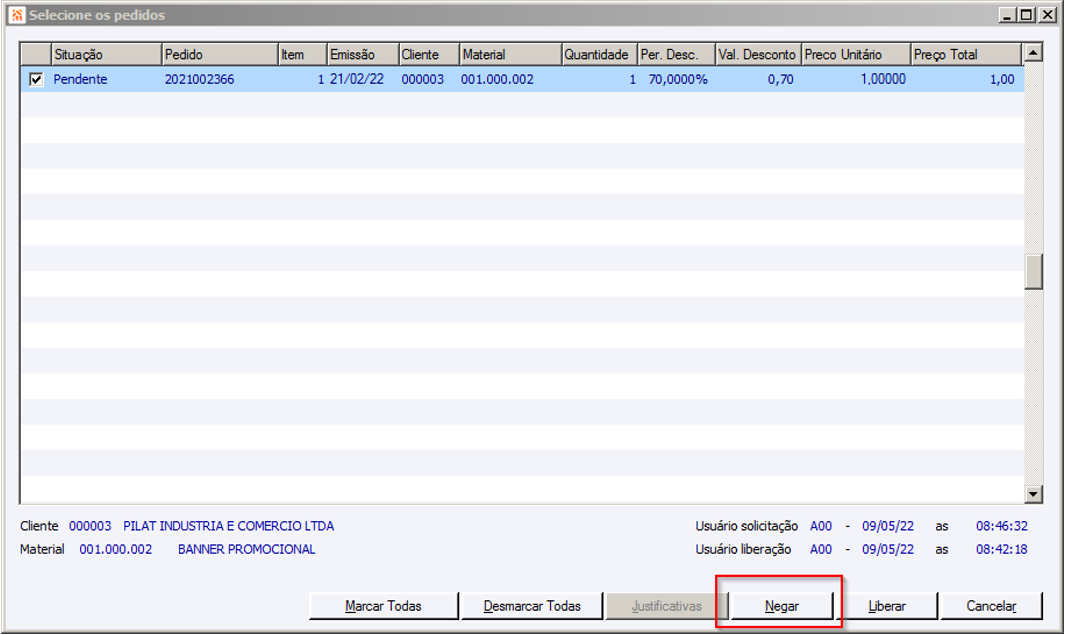Click the Val. Desconto column header
This screenshot has height=635, width=1065.
(758, 54)
